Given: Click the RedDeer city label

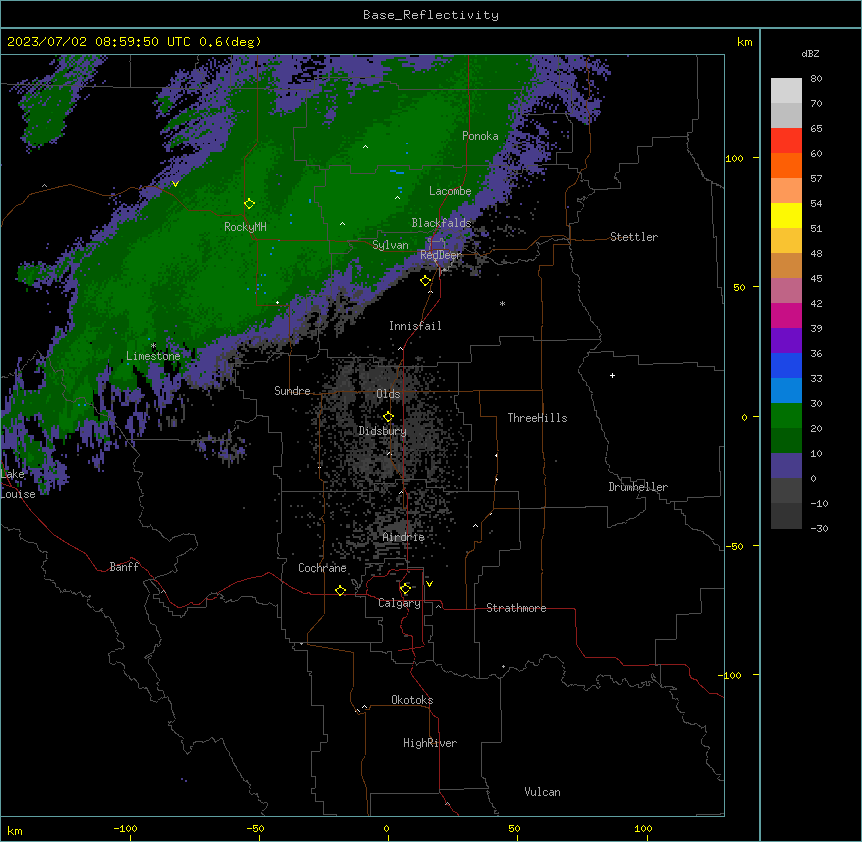Looking at the screenshot, I should pos(441,255).
